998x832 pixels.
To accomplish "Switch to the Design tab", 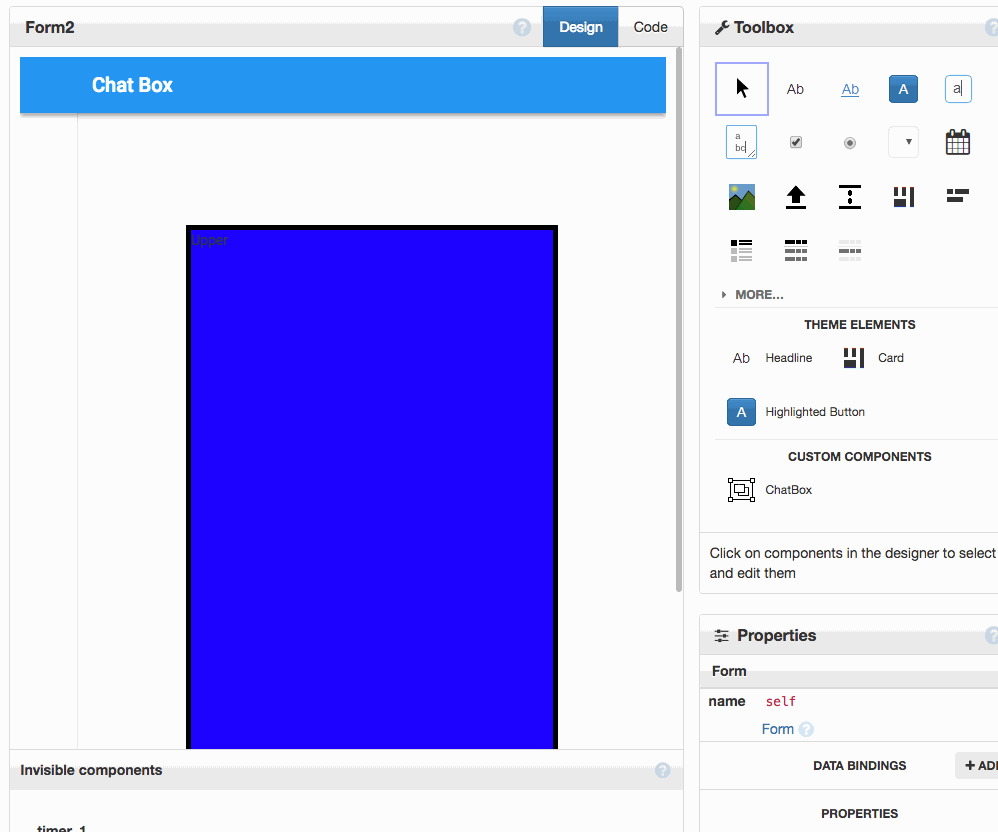I will click(x=580, y=27).
